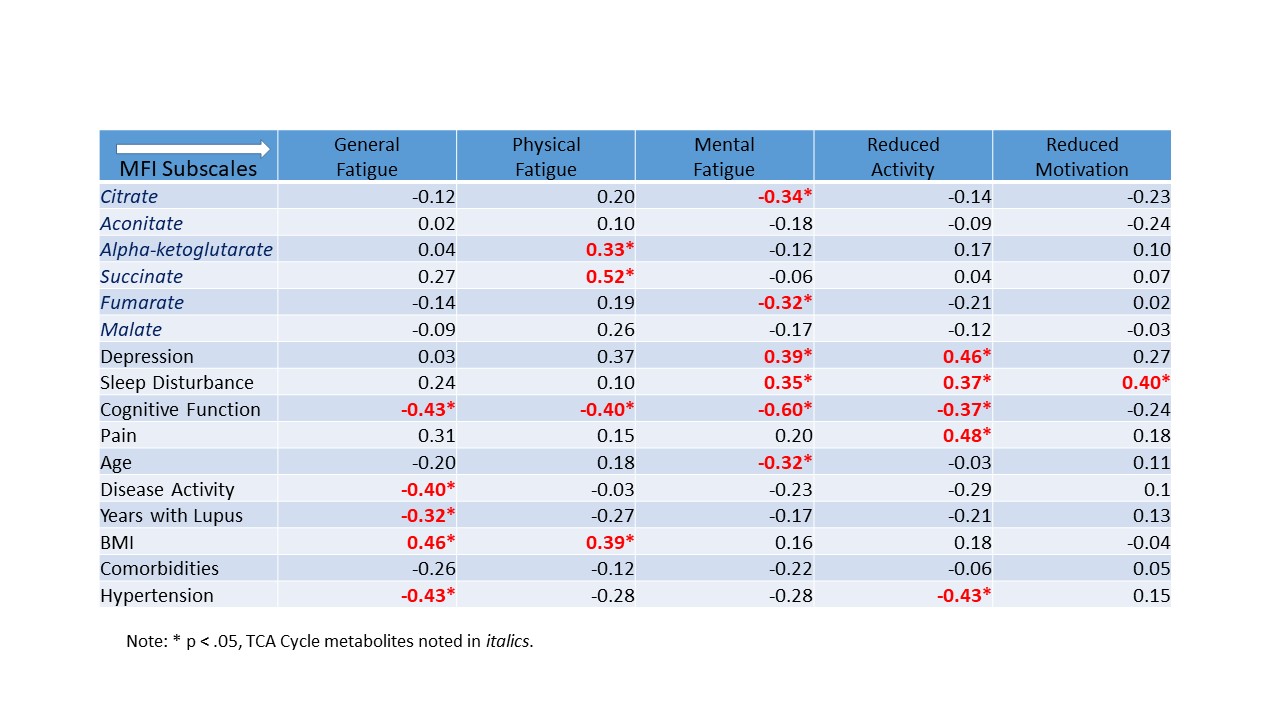Click the Cognitive Function Mental Fatigue value -0.60*
1280x720 pixels.
785,410
